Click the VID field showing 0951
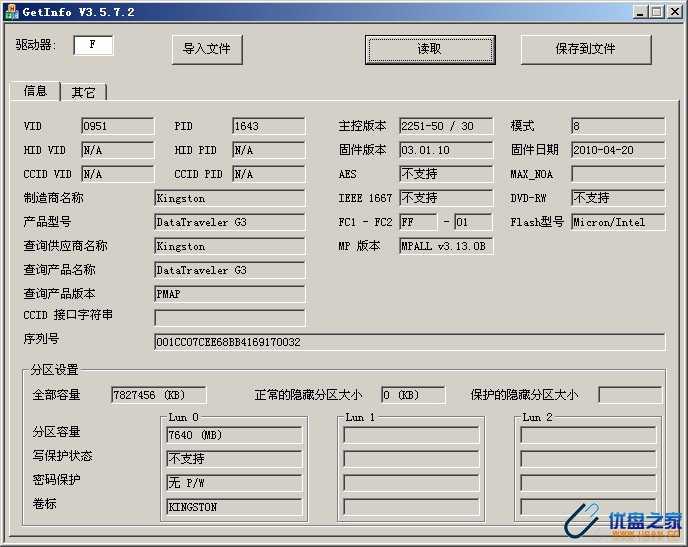This screenshot has height=547, width=688. pos(118,126)
